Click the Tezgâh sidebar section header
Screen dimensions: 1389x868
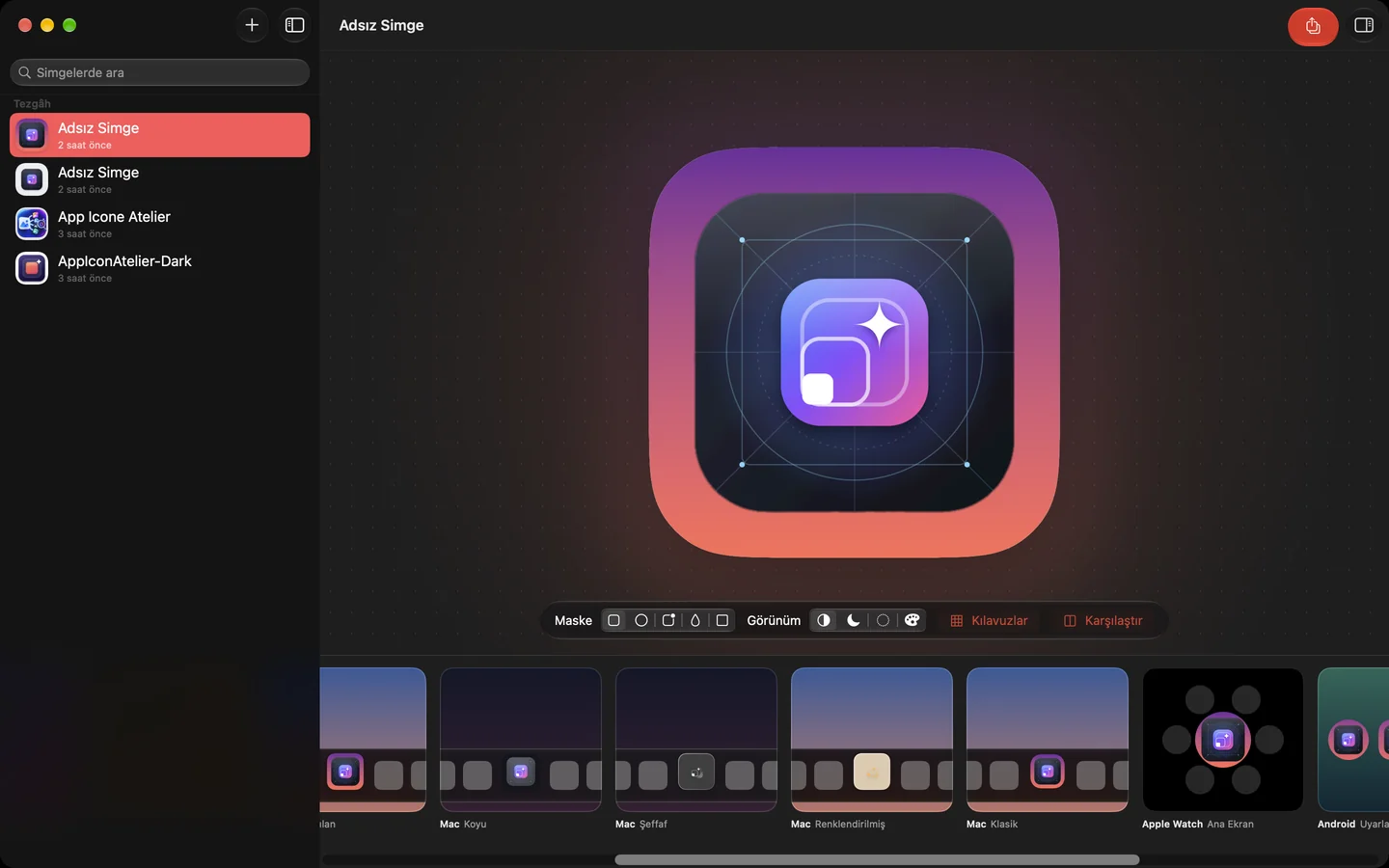click(32, 103)
